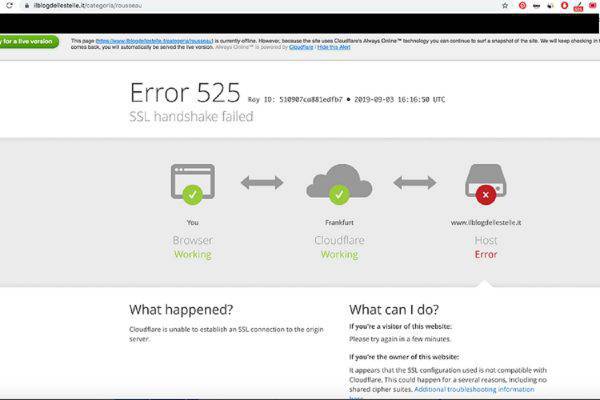Click the arrow between Browser and Cloudflare
The image size is (600, 400).
[x=262, y=182]
